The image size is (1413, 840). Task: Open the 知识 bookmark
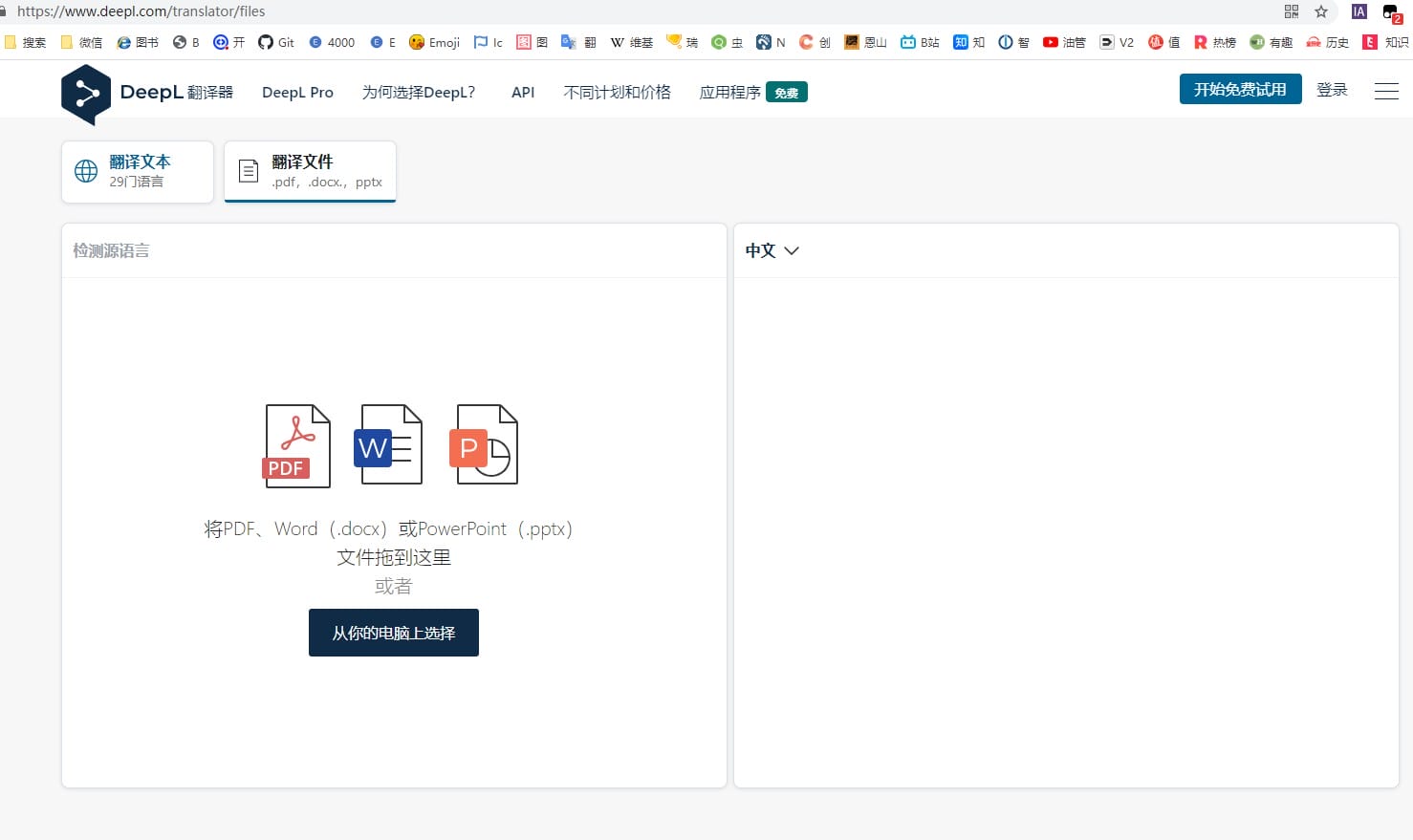1386,42
